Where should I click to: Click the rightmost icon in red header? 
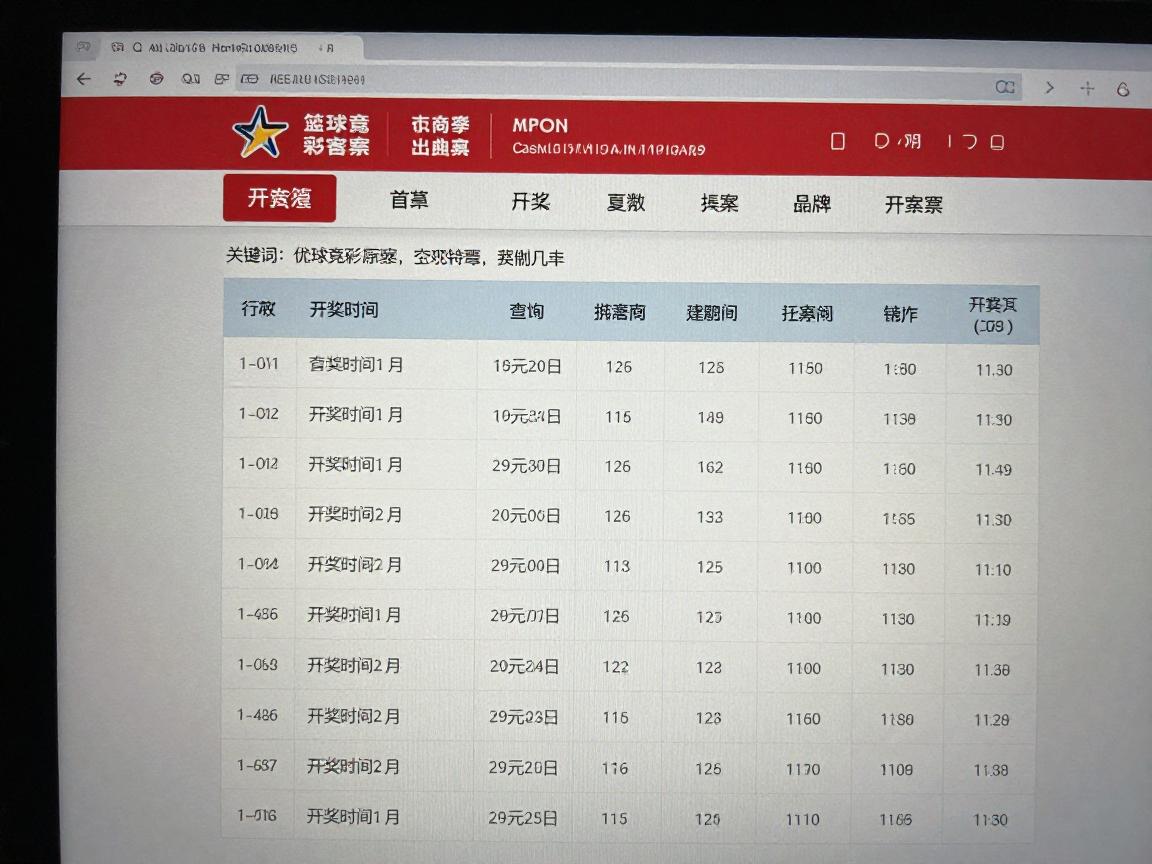point(996,142)
